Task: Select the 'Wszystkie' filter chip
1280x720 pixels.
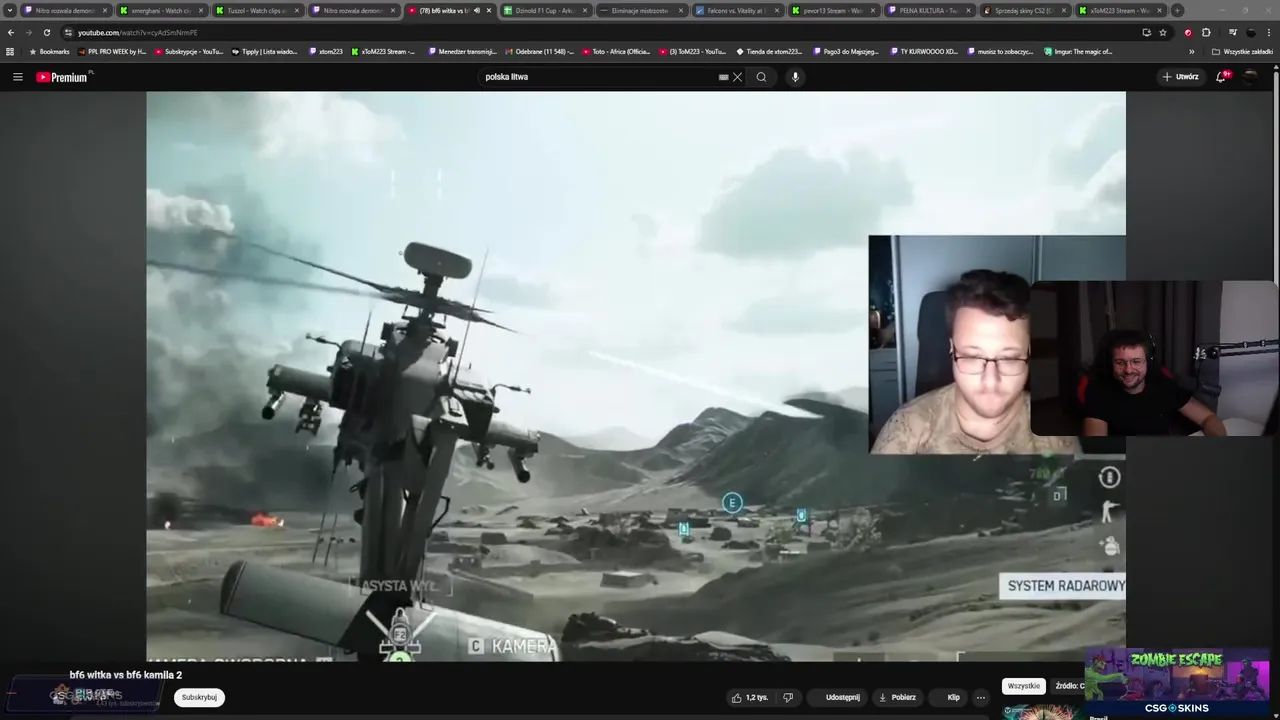Action: [x=1024, y=686]
